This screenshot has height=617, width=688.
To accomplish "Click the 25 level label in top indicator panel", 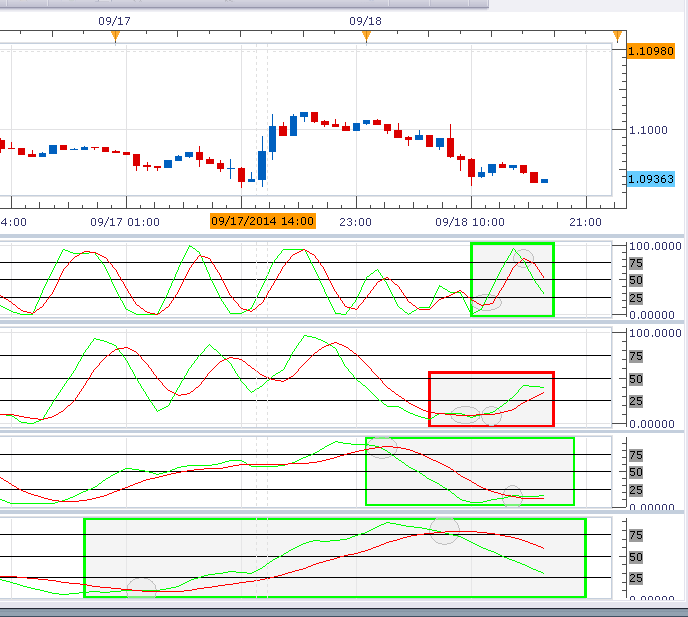I will click(636, 298).
